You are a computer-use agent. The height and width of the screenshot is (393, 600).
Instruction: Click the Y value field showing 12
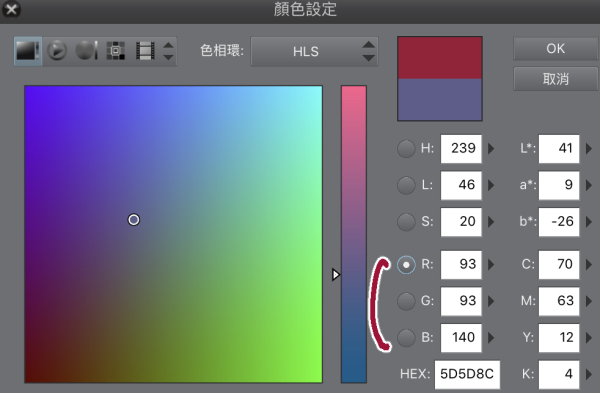pyautogui.click(x=559, y=338)
